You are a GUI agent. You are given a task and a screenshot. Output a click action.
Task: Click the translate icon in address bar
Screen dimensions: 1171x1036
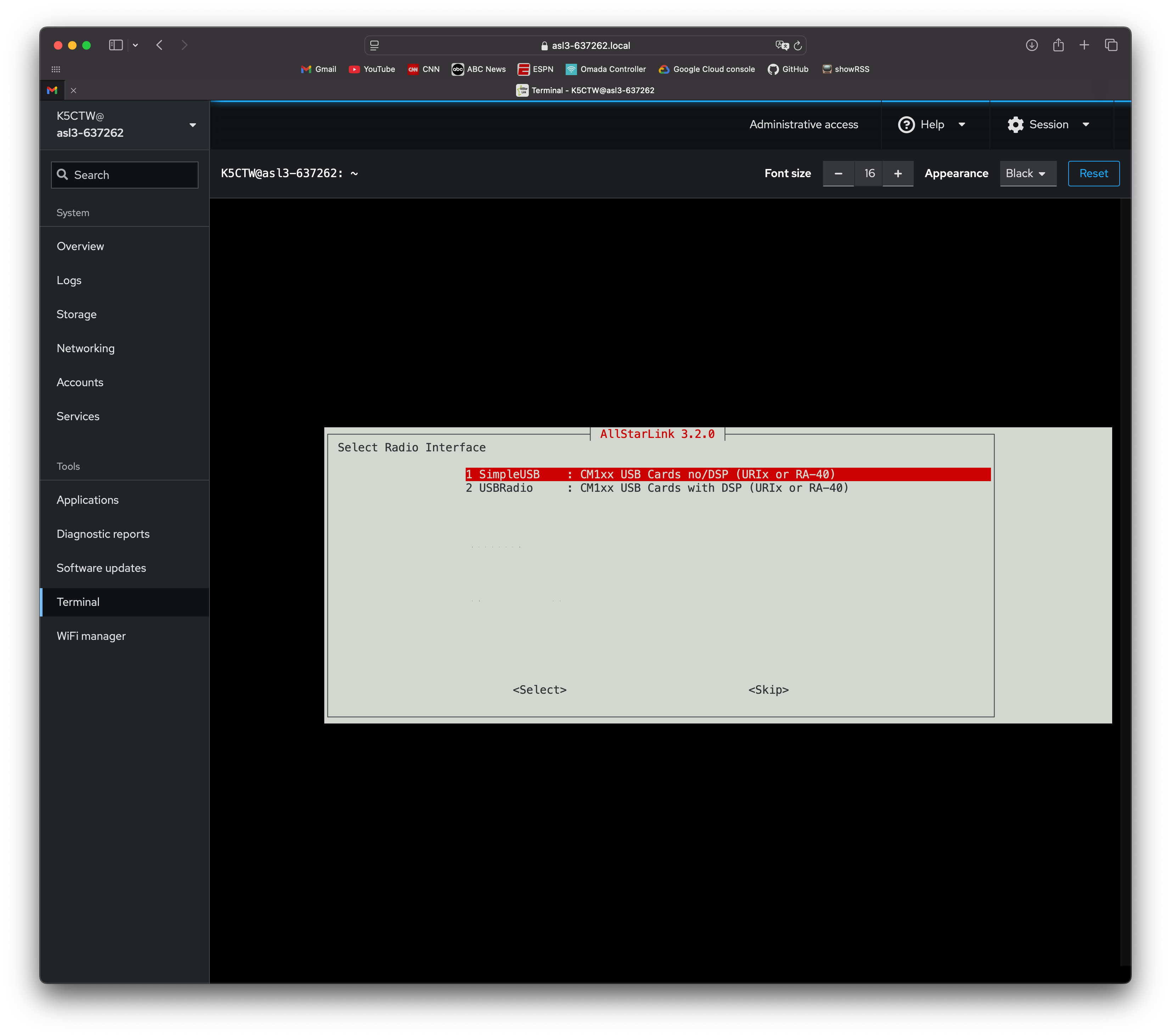pyautogui.click(x=781, y=46)
